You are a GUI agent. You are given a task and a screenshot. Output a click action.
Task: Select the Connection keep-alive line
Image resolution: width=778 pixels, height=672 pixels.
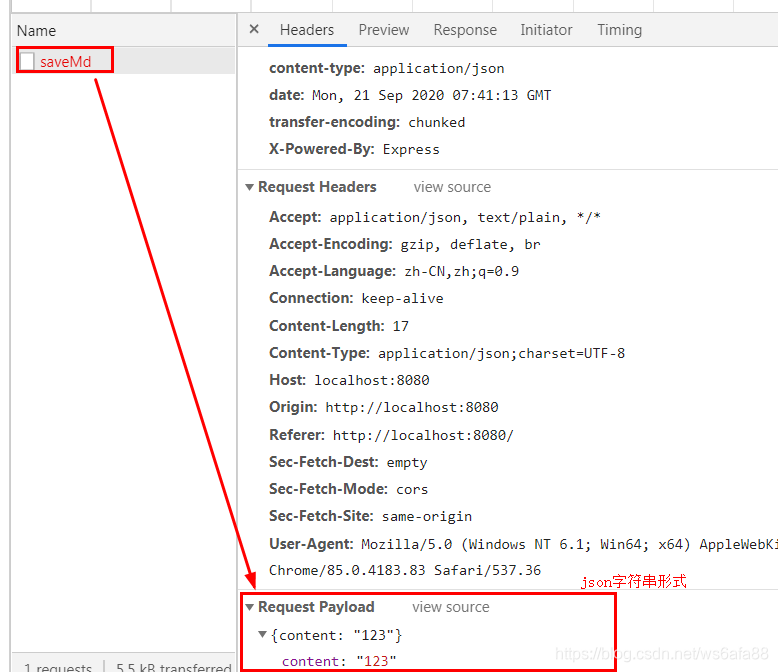[x=356, y=298]
